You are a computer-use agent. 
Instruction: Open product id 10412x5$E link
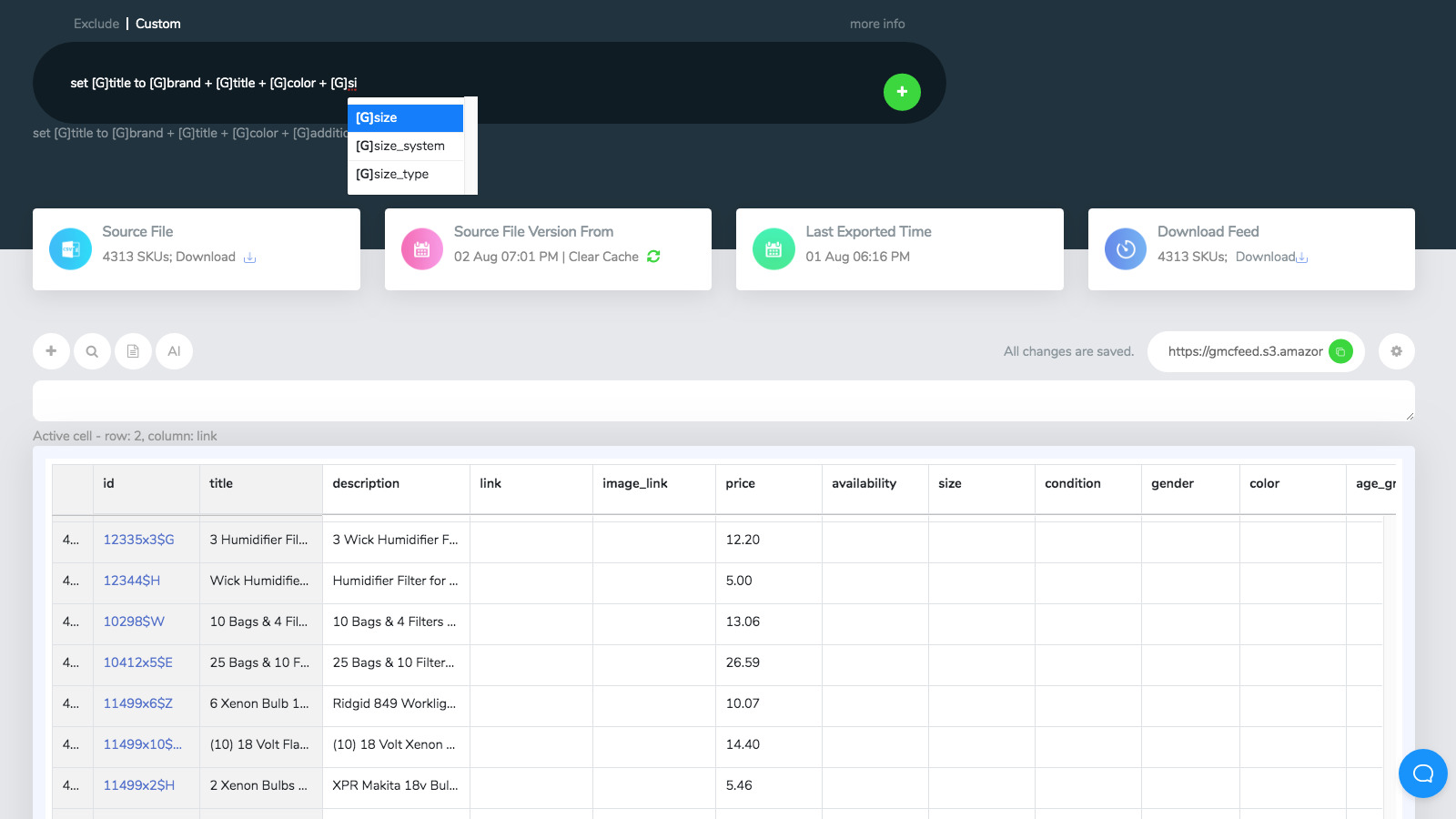(137, 662)
